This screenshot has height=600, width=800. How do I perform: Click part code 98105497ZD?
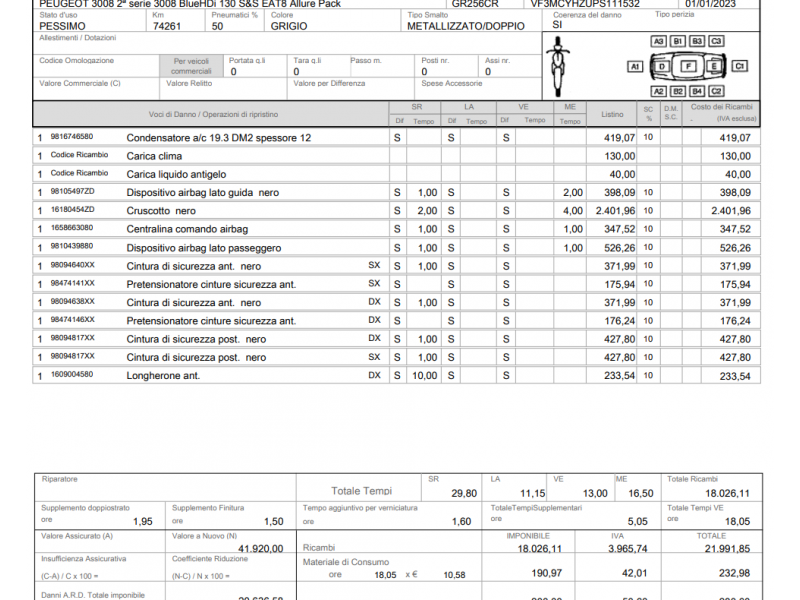click(x=72, y=191)
